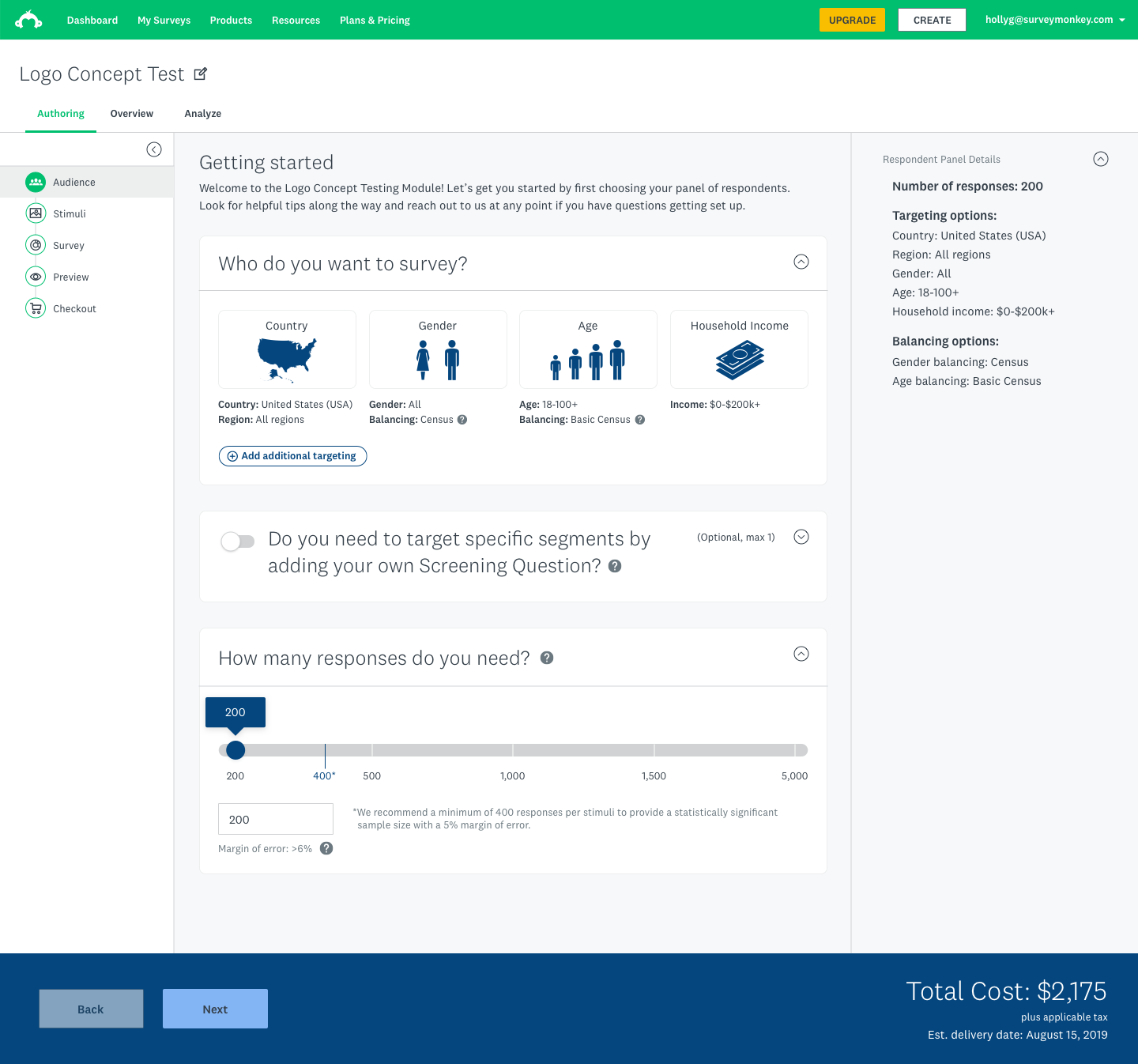Screen dimensions: 1138x1064
Task: Open the account email dropdown menu
Action: click(x=1054, y=20)
